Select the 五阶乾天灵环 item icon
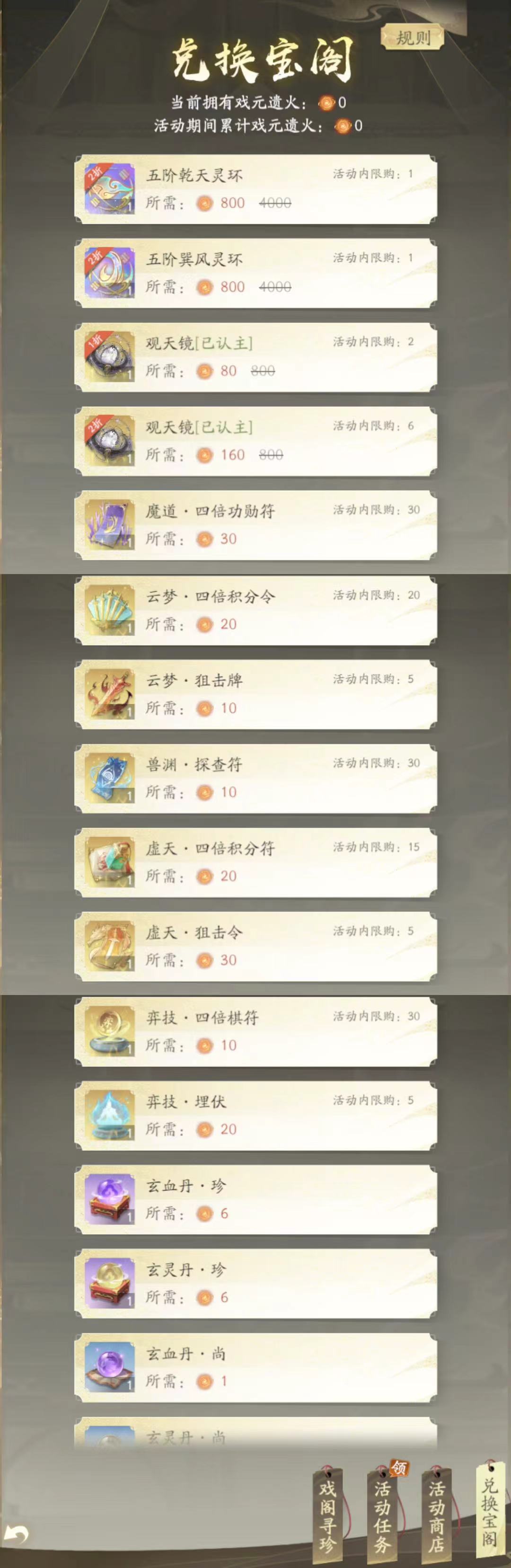The height and width of the screenshot is (1568, 511). pos(109,189)
